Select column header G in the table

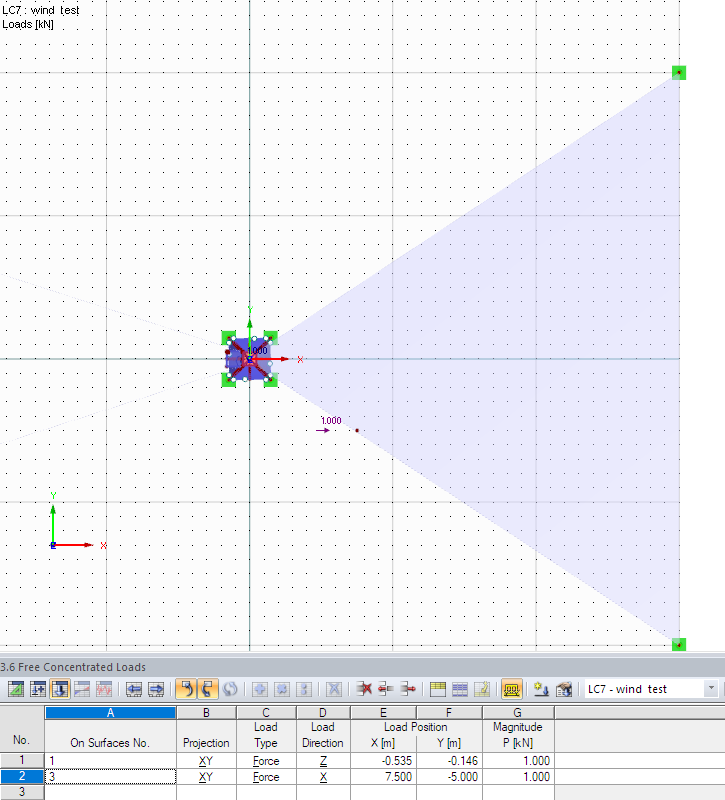click(x=518, y=713)
